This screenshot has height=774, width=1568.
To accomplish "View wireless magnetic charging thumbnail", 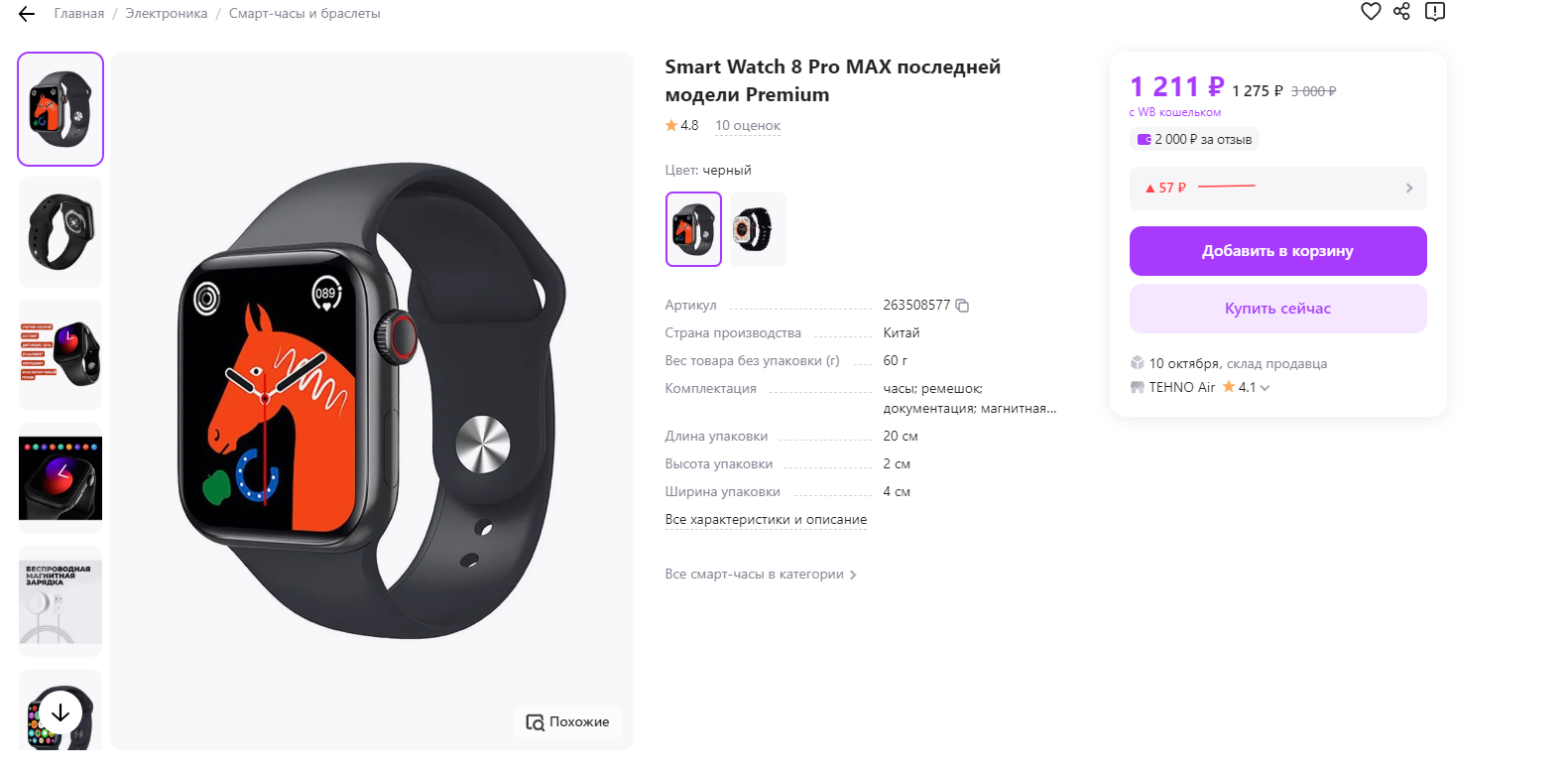I will click(60, 601).
